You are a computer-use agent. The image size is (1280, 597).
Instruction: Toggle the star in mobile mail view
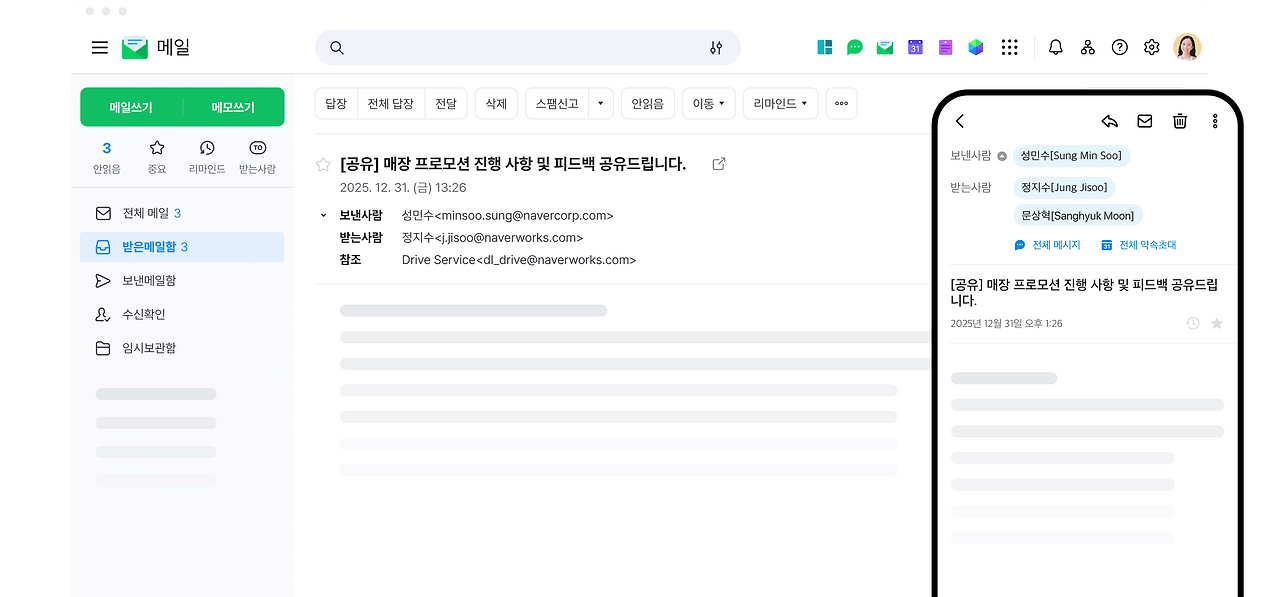[1217, 323]
